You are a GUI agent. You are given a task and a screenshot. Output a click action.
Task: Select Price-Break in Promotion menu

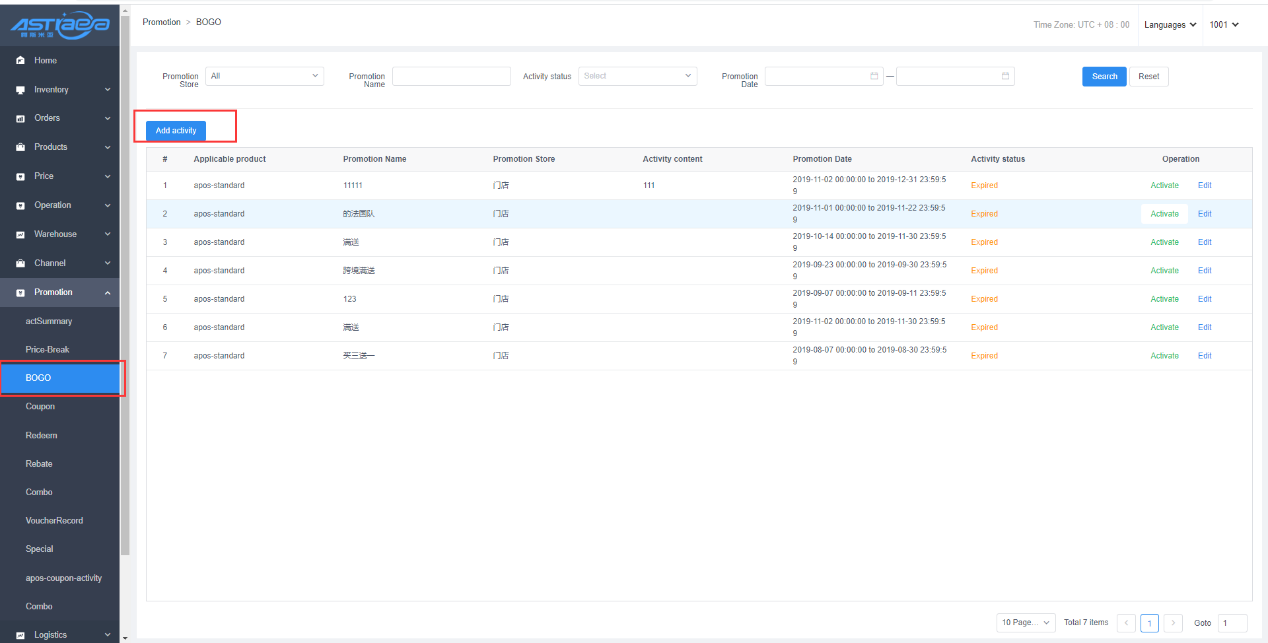47,350
